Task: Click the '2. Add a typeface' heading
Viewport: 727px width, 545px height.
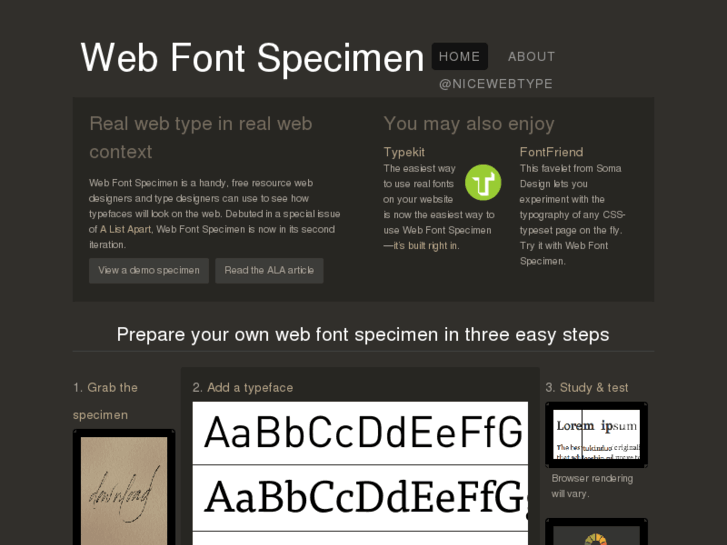Action: click(x=243, y=388)
